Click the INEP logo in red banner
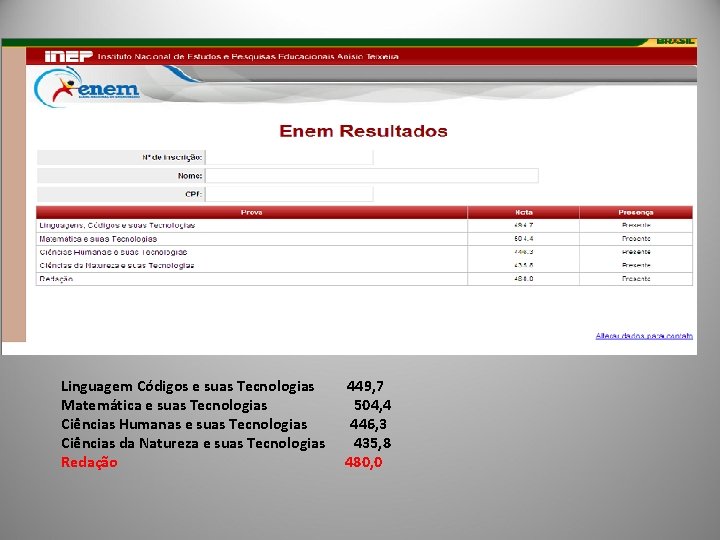 click(x=69, y=56)
